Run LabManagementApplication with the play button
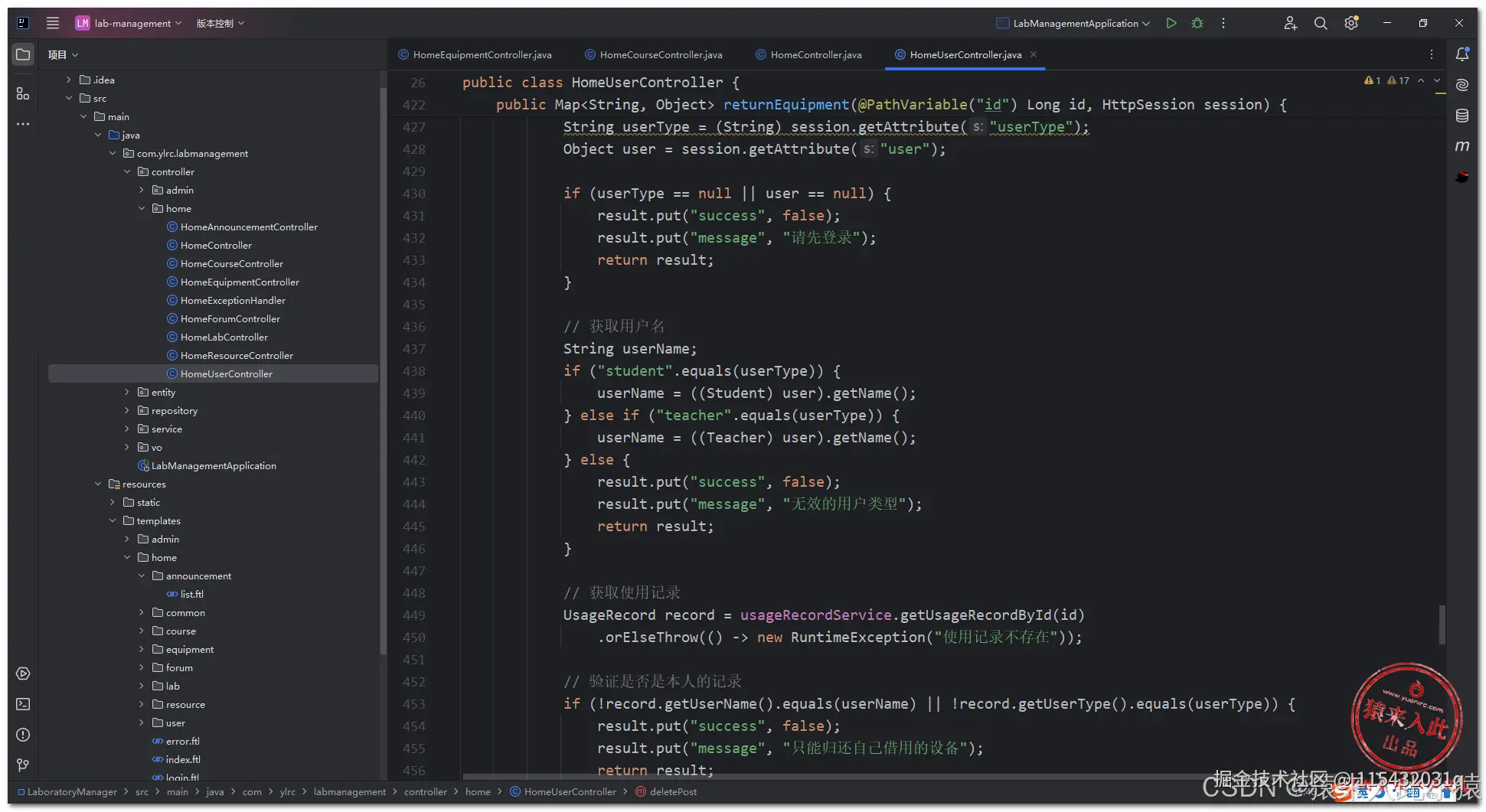This screenshot has height=812, width=1486. (1171, 23)
